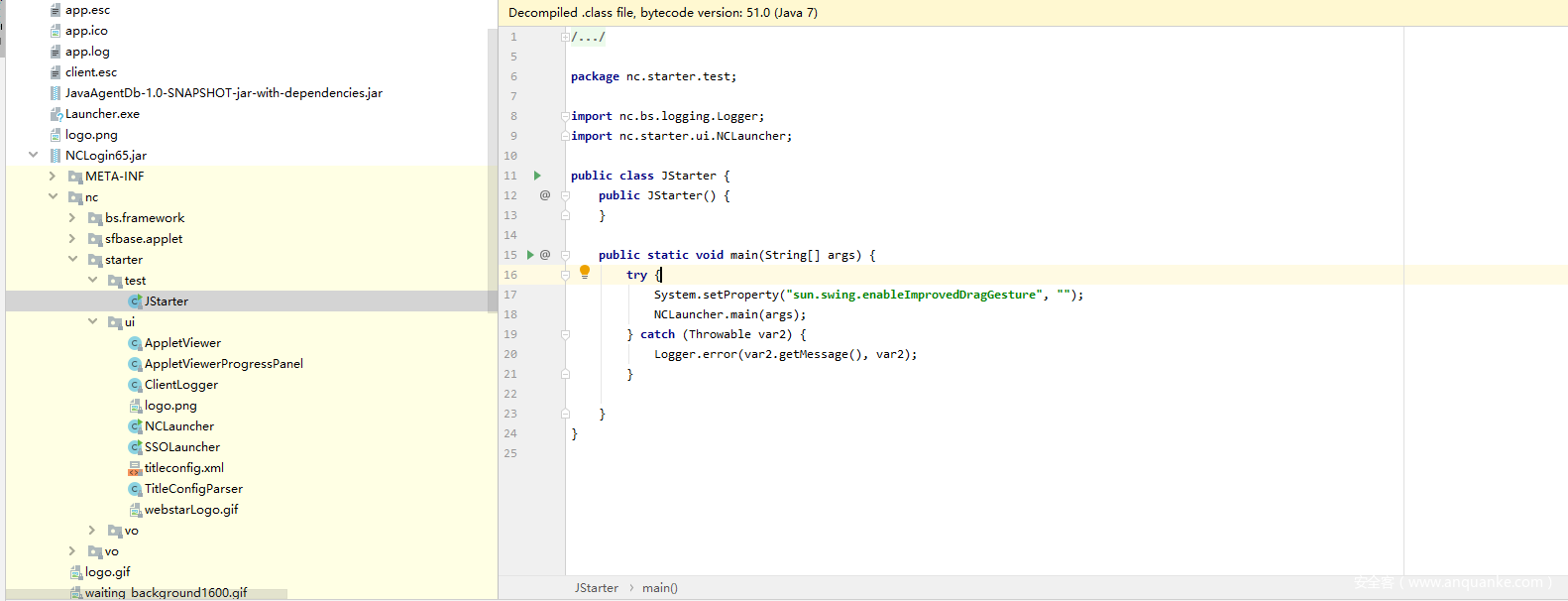
Task: Select SSOLauncher class in project tree
Action: tap(181, 447)
